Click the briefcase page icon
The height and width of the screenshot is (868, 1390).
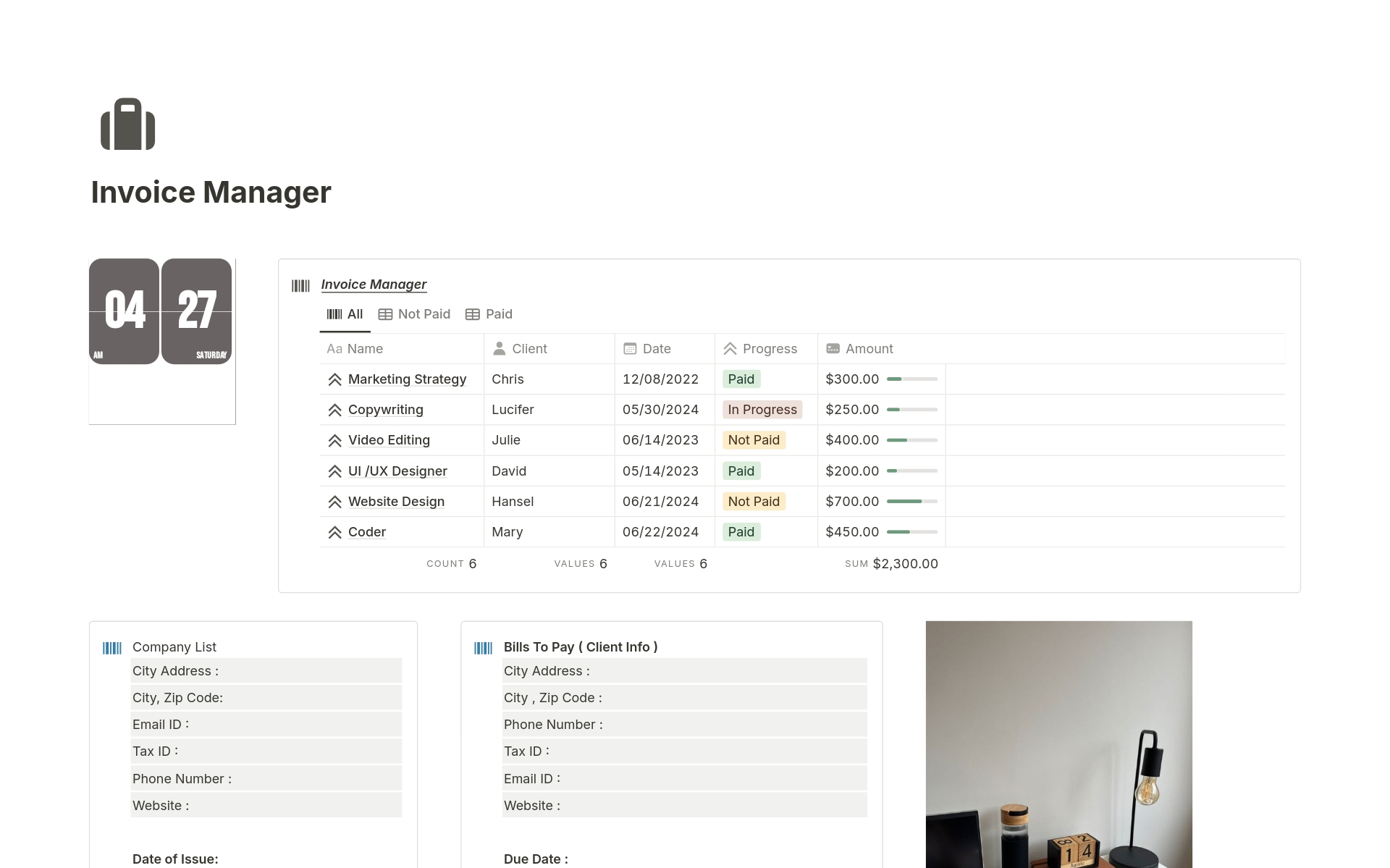127,125
